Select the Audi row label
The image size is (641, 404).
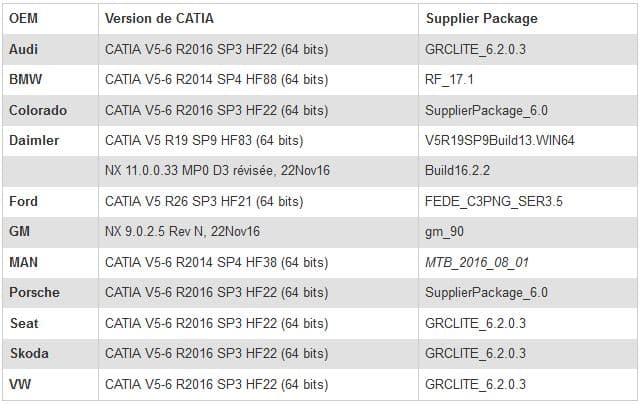pos(23,49)
